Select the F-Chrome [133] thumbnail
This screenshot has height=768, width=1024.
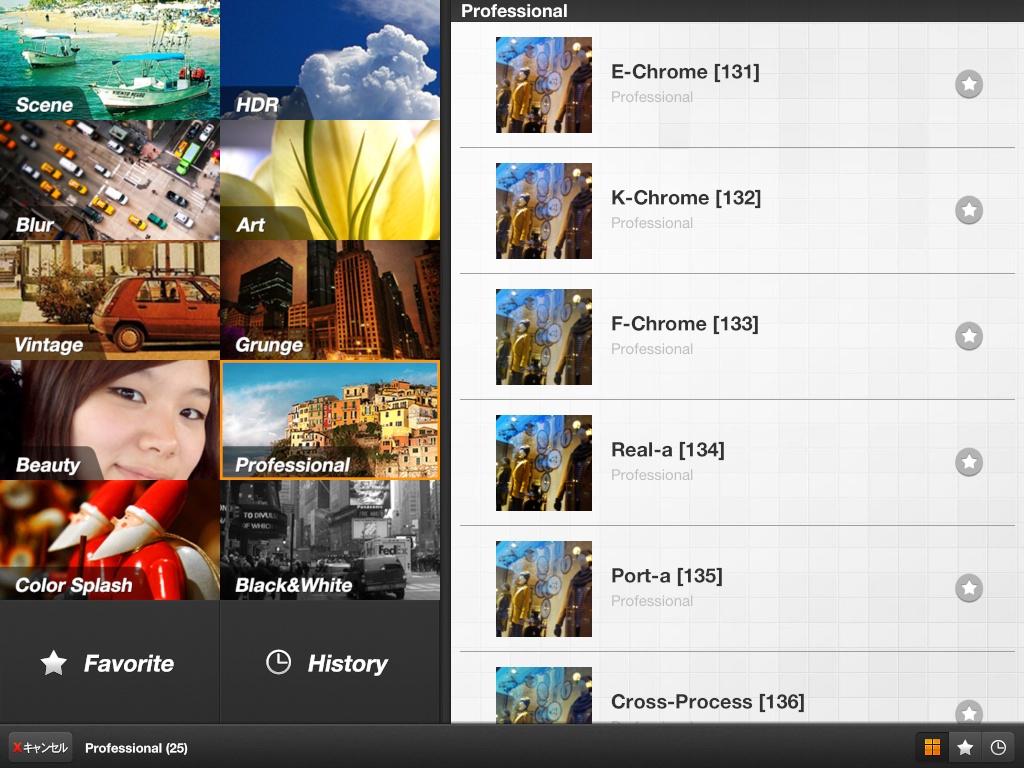[544, 337]
